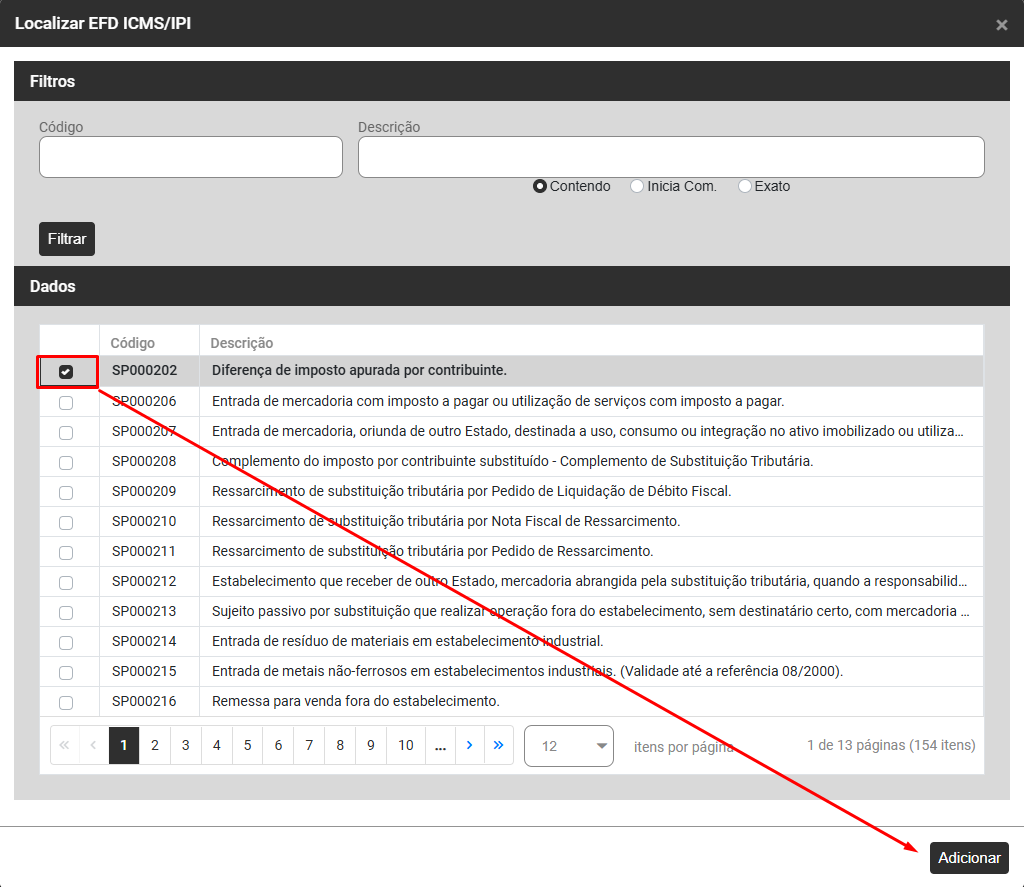This screenshot has width=1024, height=887.
Task: Click the previous page arrow
Action: [x=93, y=745]
